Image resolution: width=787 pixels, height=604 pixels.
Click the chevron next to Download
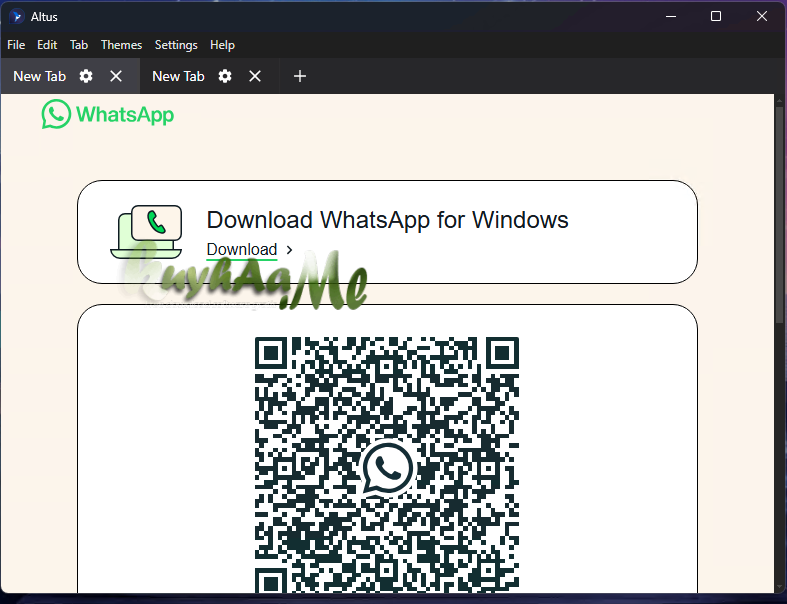coord(289,250)
